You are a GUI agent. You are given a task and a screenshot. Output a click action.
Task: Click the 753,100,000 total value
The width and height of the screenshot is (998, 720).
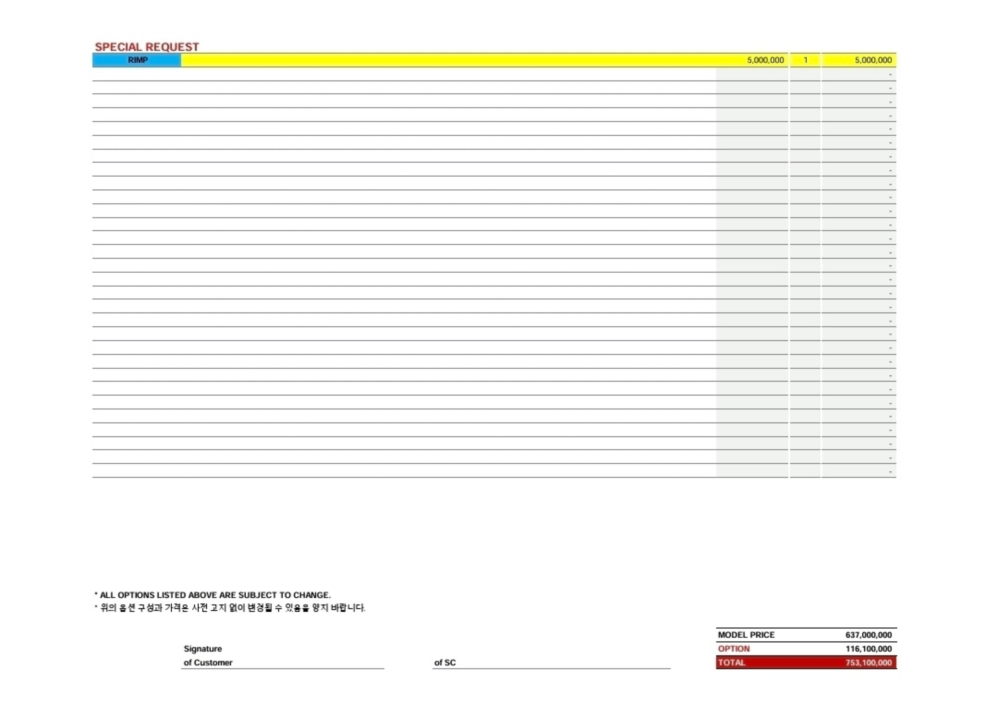tap(868, 662)
